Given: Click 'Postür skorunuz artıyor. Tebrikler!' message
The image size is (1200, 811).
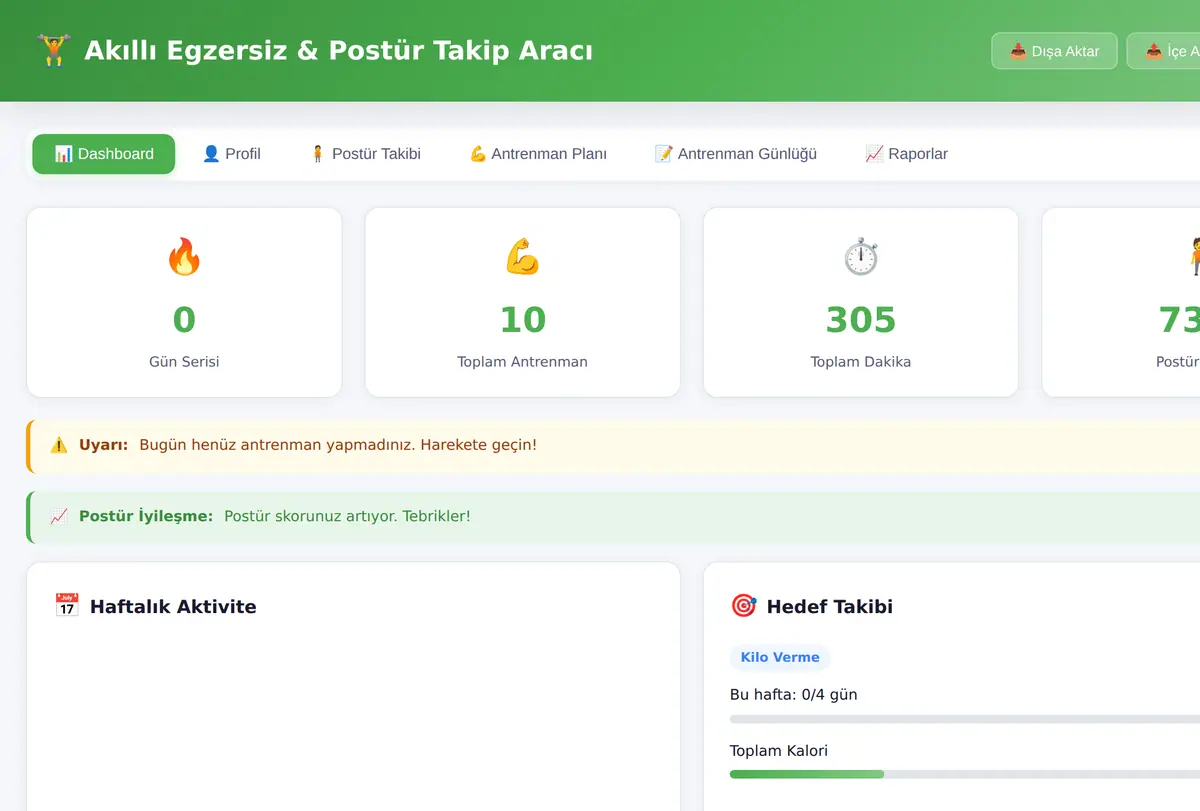Looking at the screenshot, I should (347, 517).
